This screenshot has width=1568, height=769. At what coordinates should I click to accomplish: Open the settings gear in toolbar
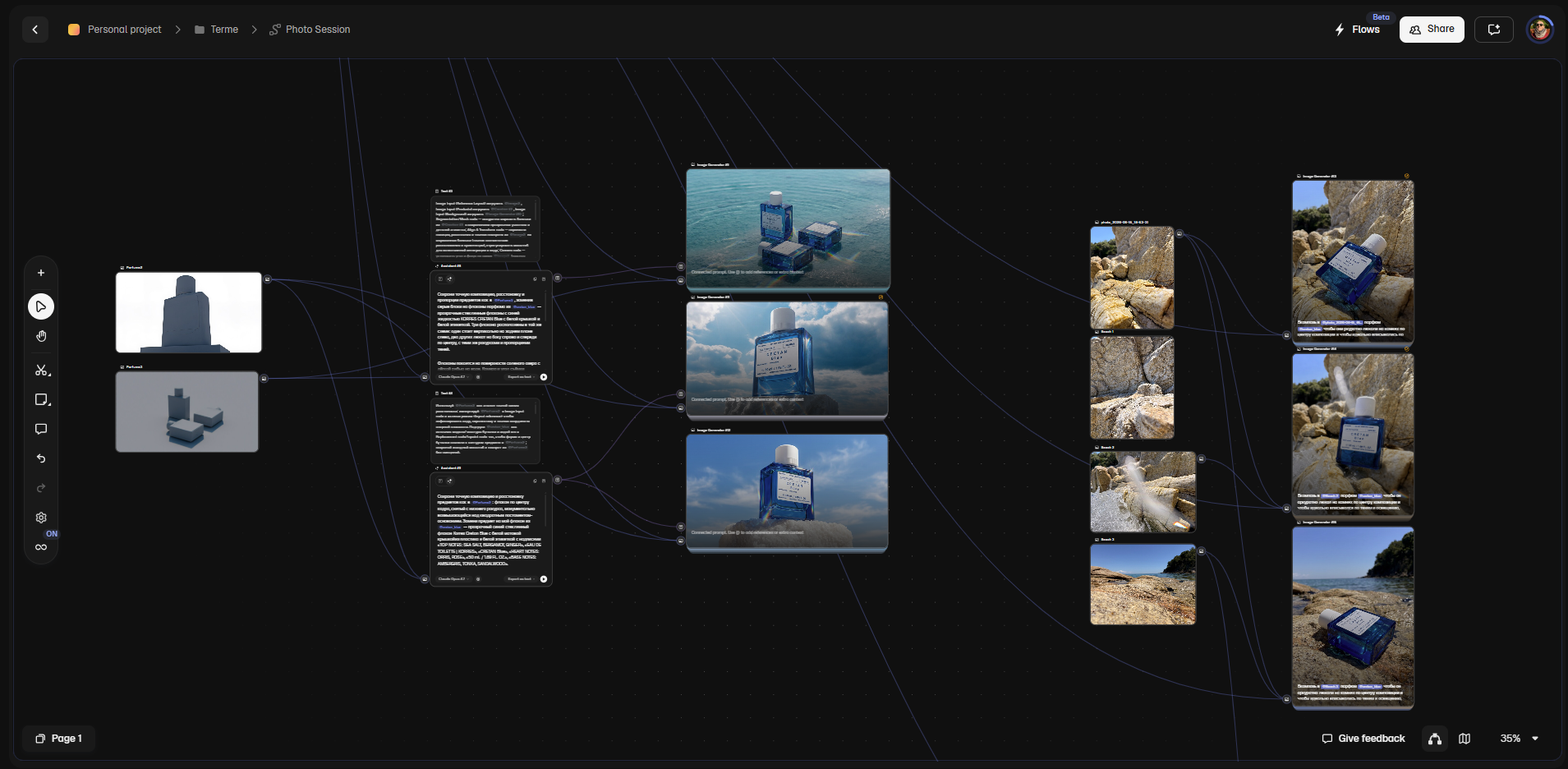point(41,518)
